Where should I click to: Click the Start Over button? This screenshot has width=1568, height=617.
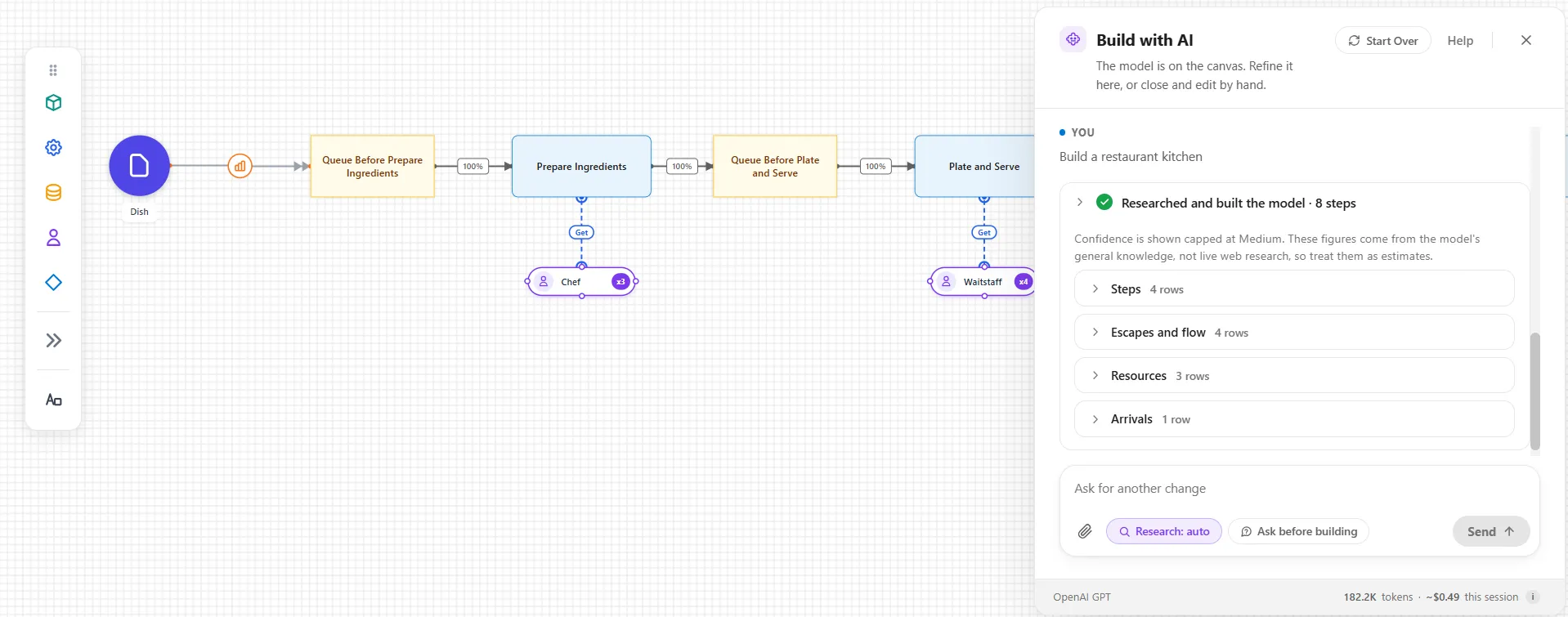click(1382, 41)
